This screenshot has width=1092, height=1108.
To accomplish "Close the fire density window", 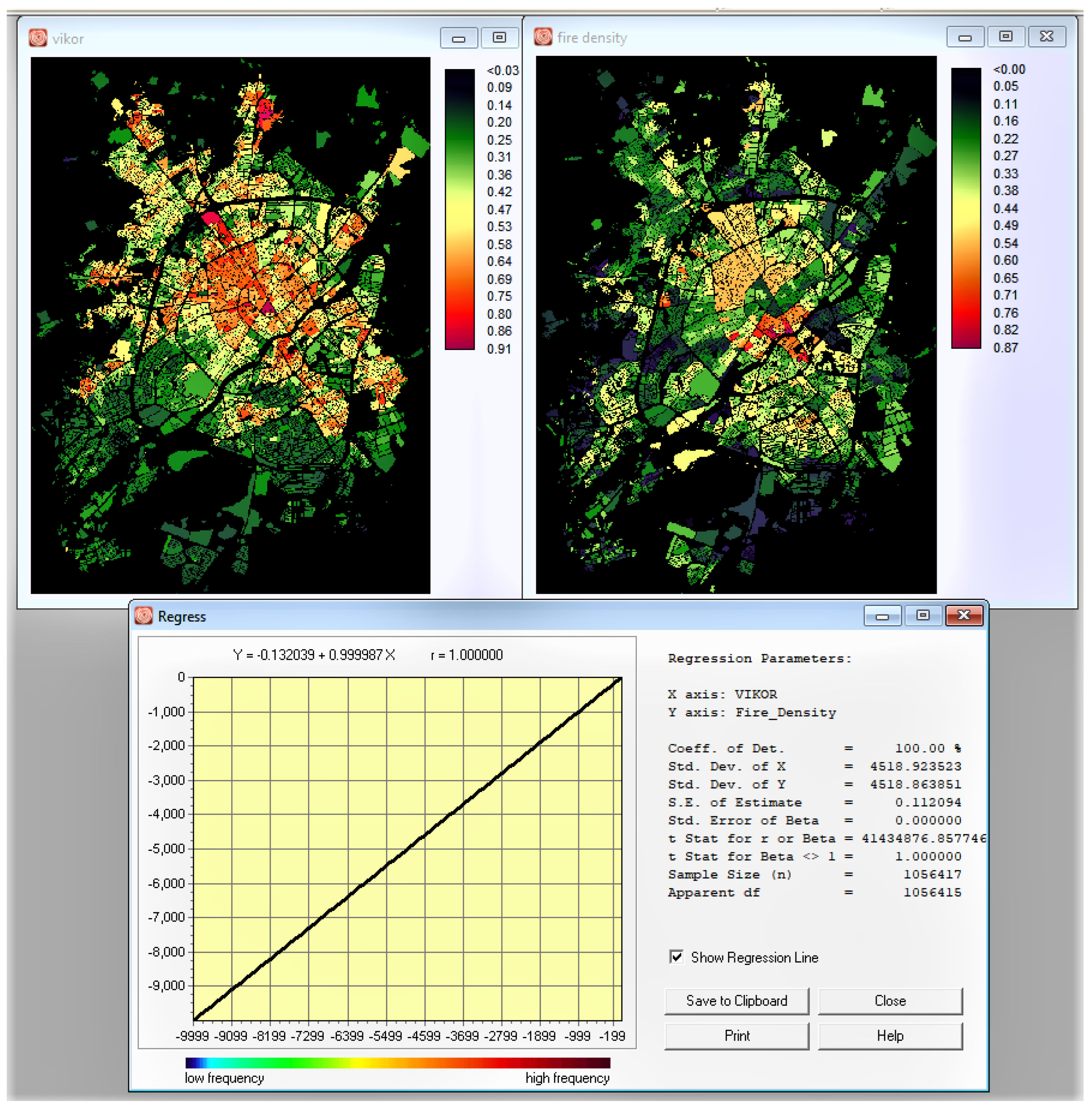I will click(1046, 37).
